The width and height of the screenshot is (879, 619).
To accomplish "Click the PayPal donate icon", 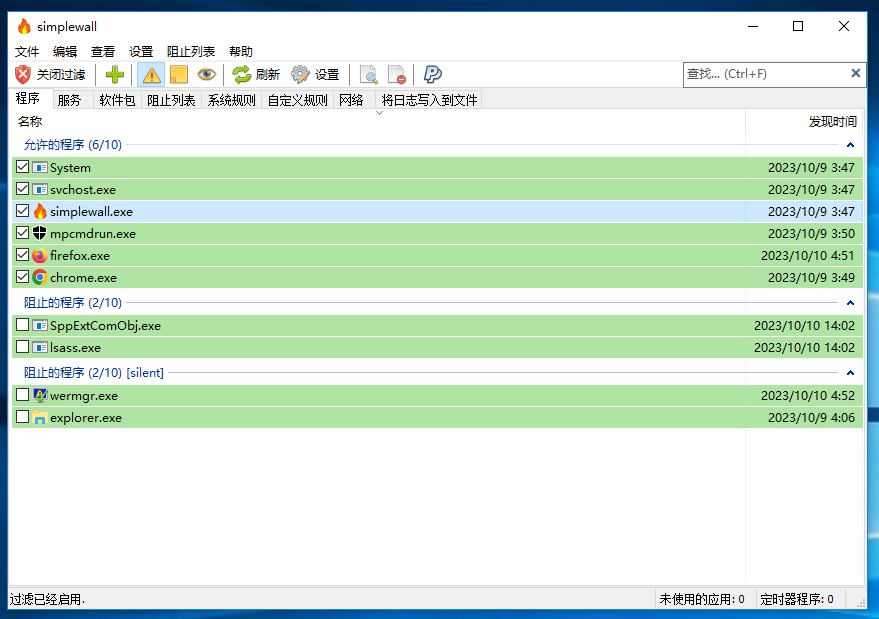I will [x=433, y=74].
